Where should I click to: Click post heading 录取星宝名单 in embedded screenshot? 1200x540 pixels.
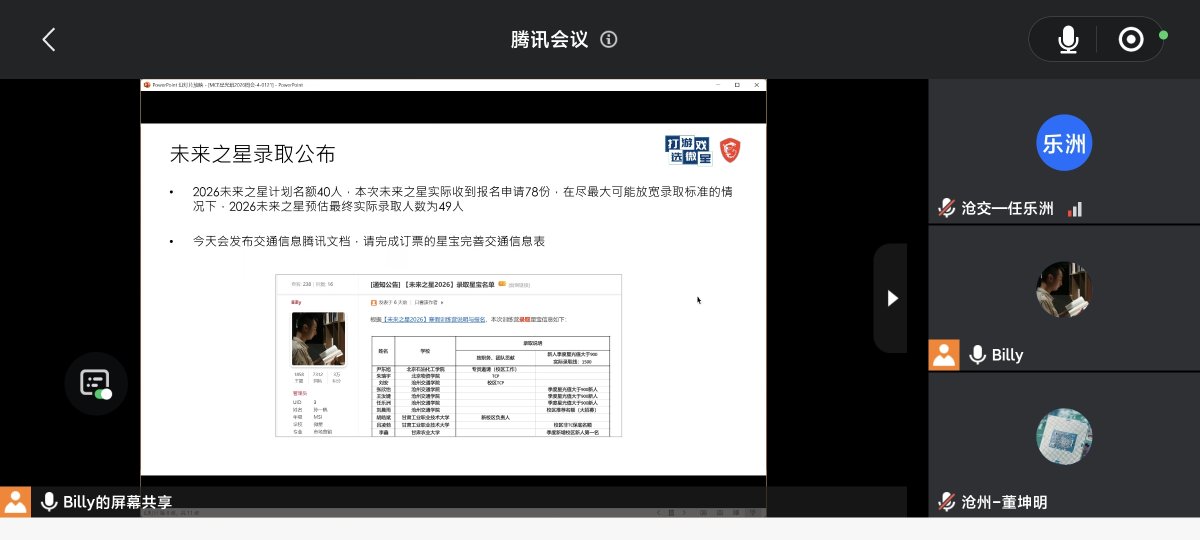[432, 284]
